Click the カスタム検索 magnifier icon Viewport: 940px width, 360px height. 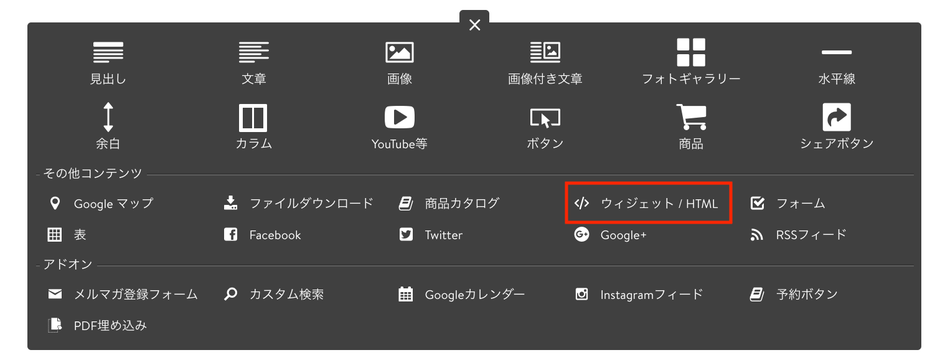(x=230, y=294)
